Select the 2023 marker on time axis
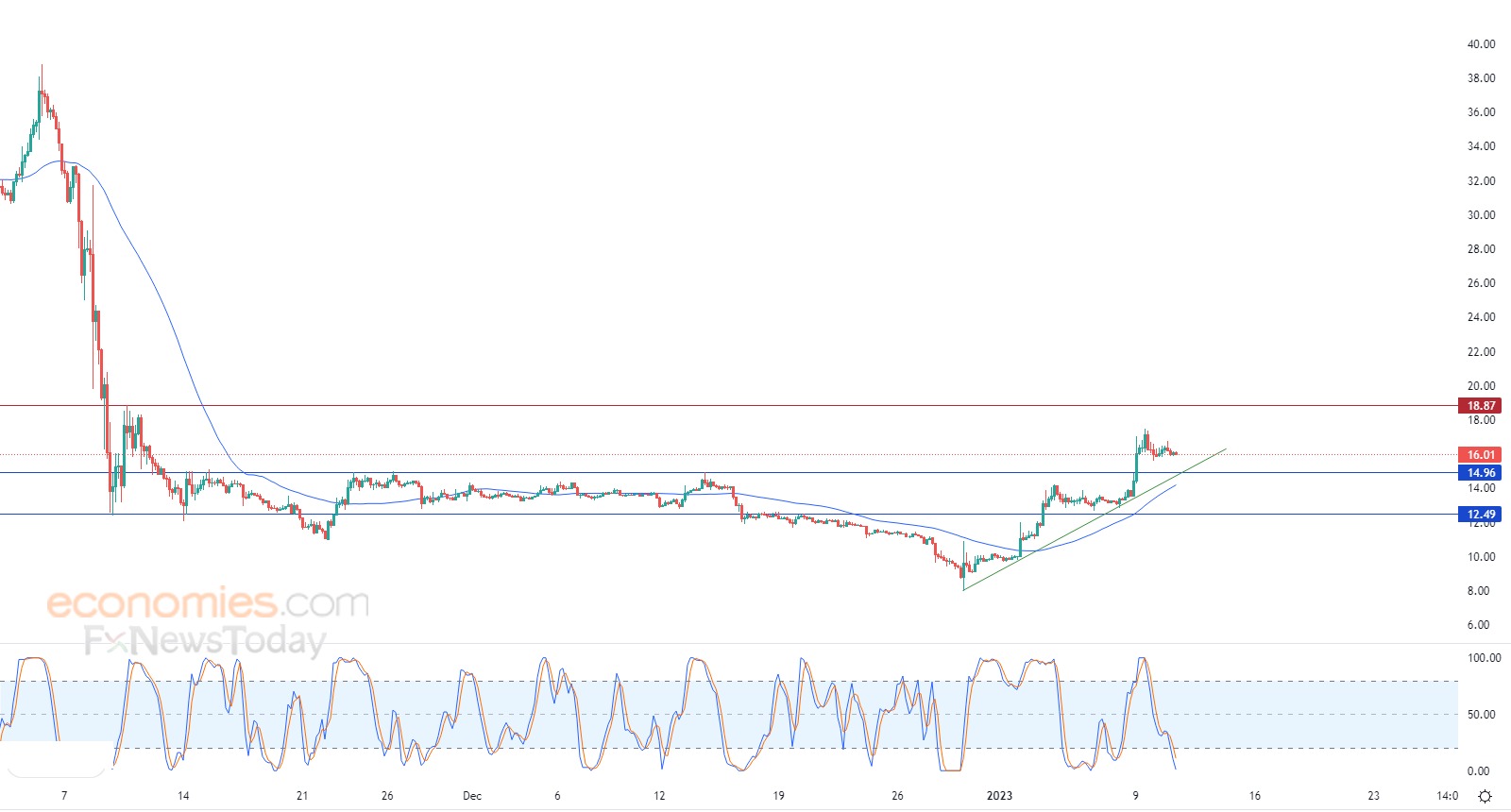Image resolution: width=1511 pixels, height=812 pixels. tap(999, 796)
